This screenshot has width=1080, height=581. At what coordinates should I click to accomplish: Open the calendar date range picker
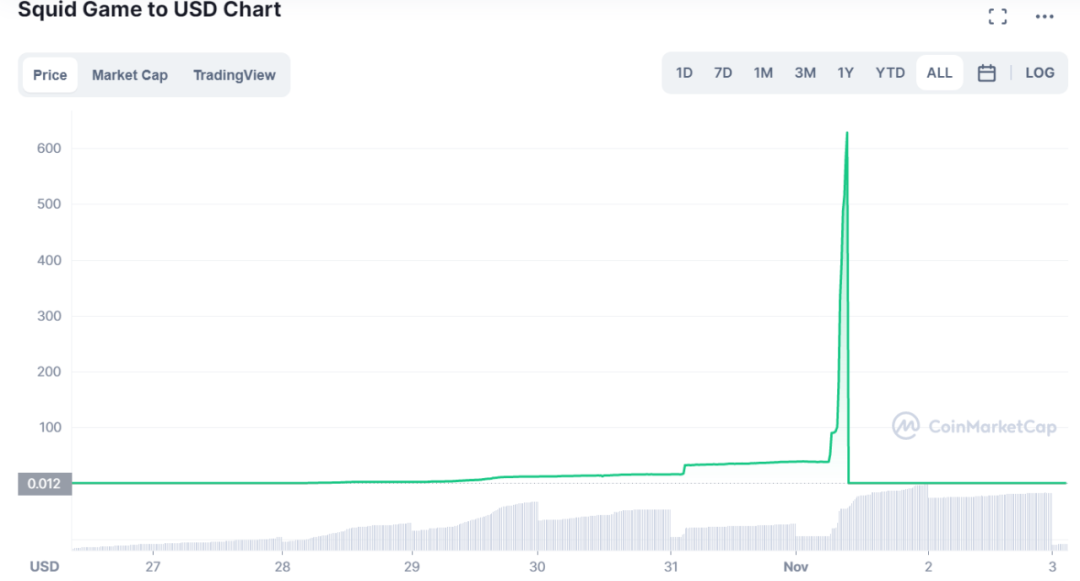tap(986, 73)
